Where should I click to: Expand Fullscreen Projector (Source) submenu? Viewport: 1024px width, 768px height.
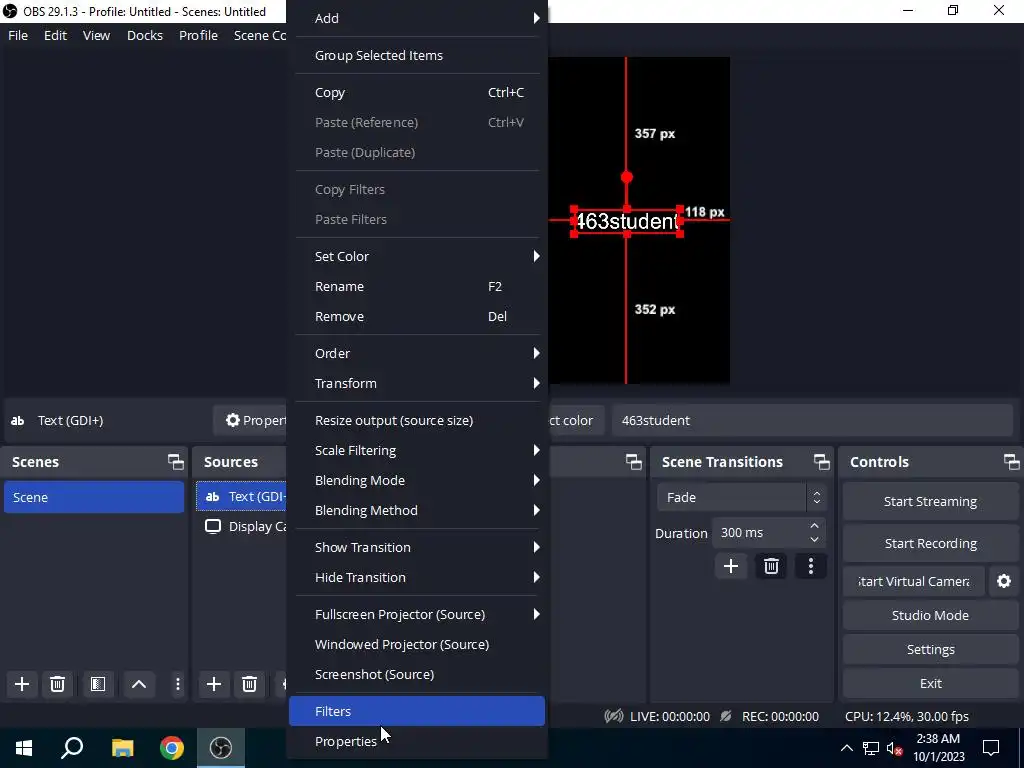[x=417, y=615]
